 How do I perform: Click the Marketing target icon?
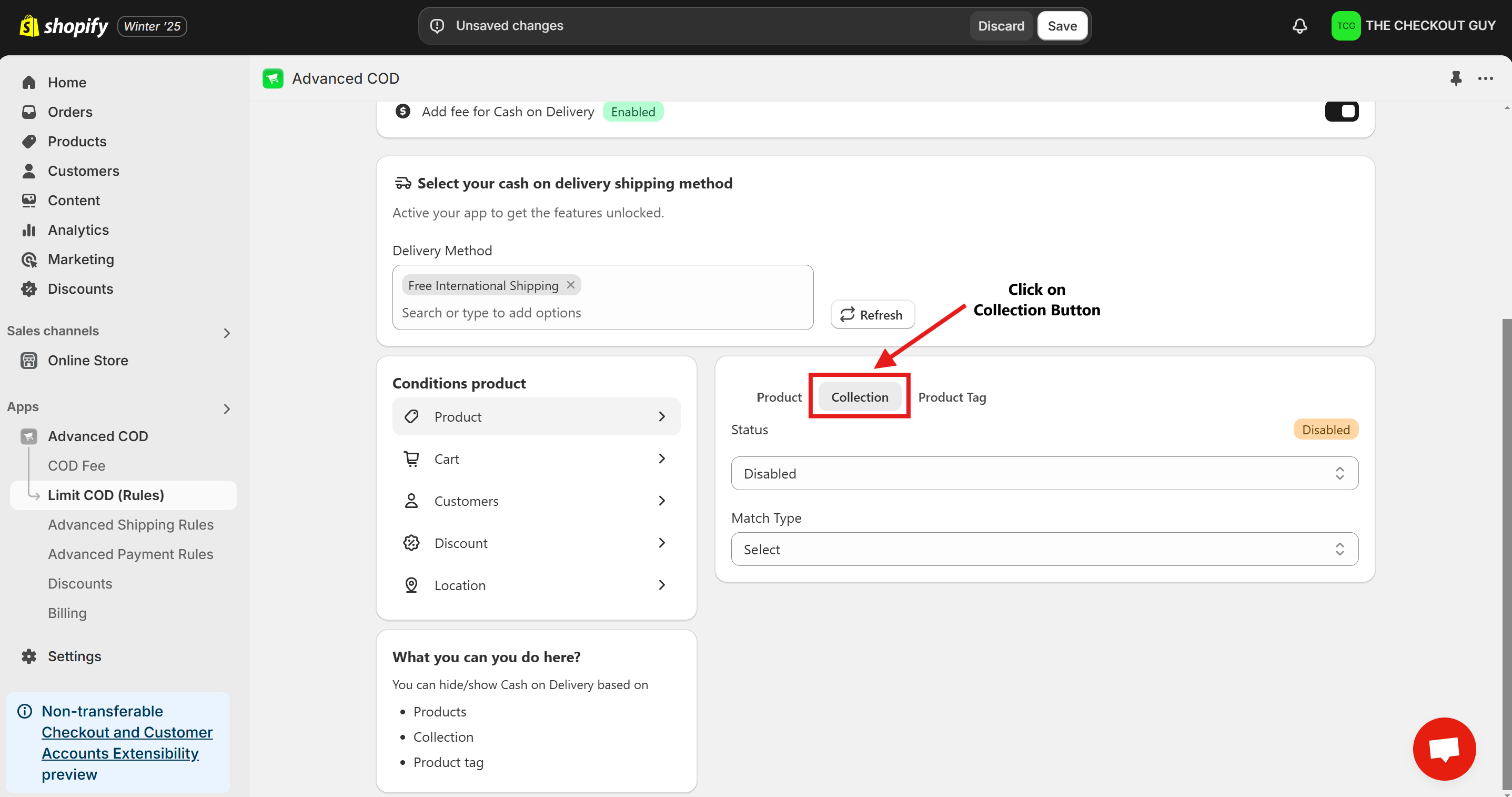pos(29,259)
